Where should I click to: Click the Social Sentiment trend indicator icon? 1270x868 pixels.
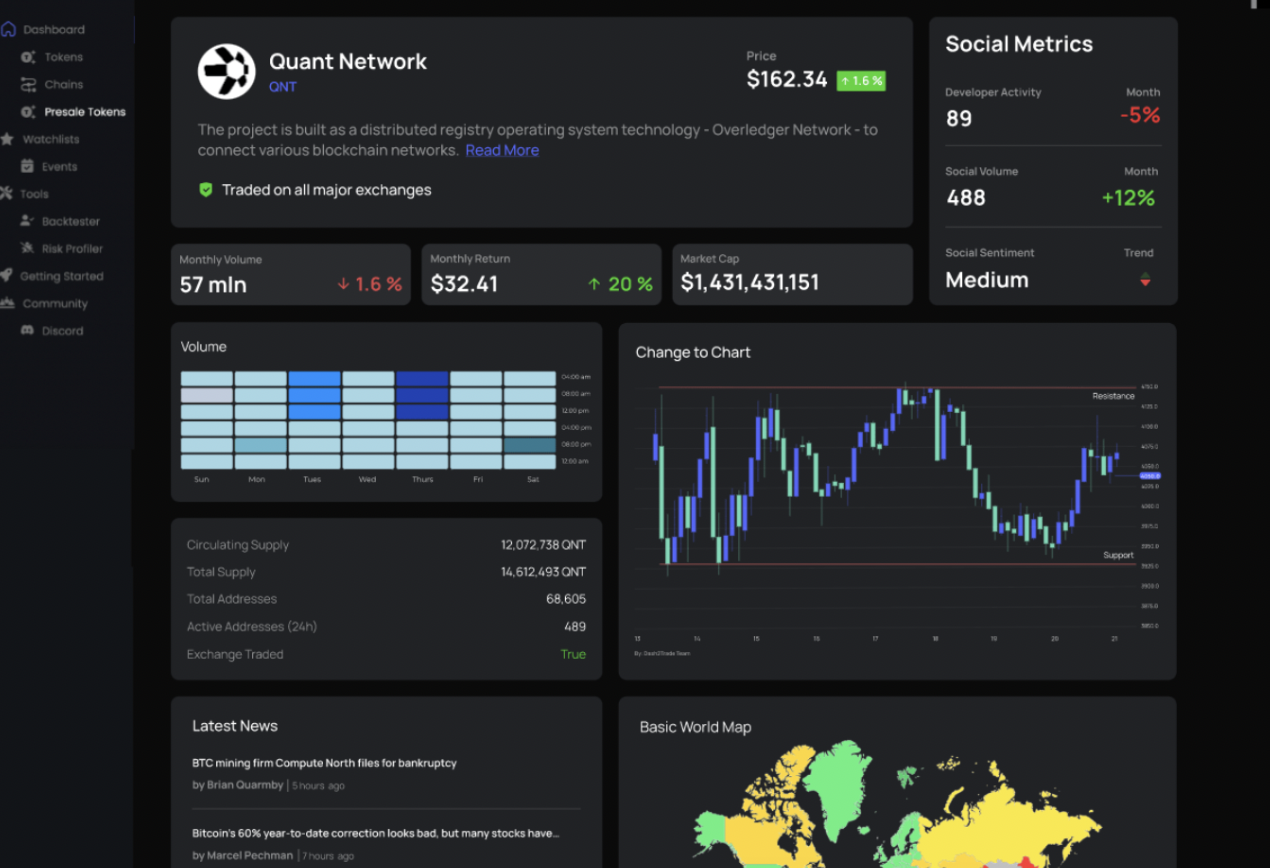pos(1145,280)
